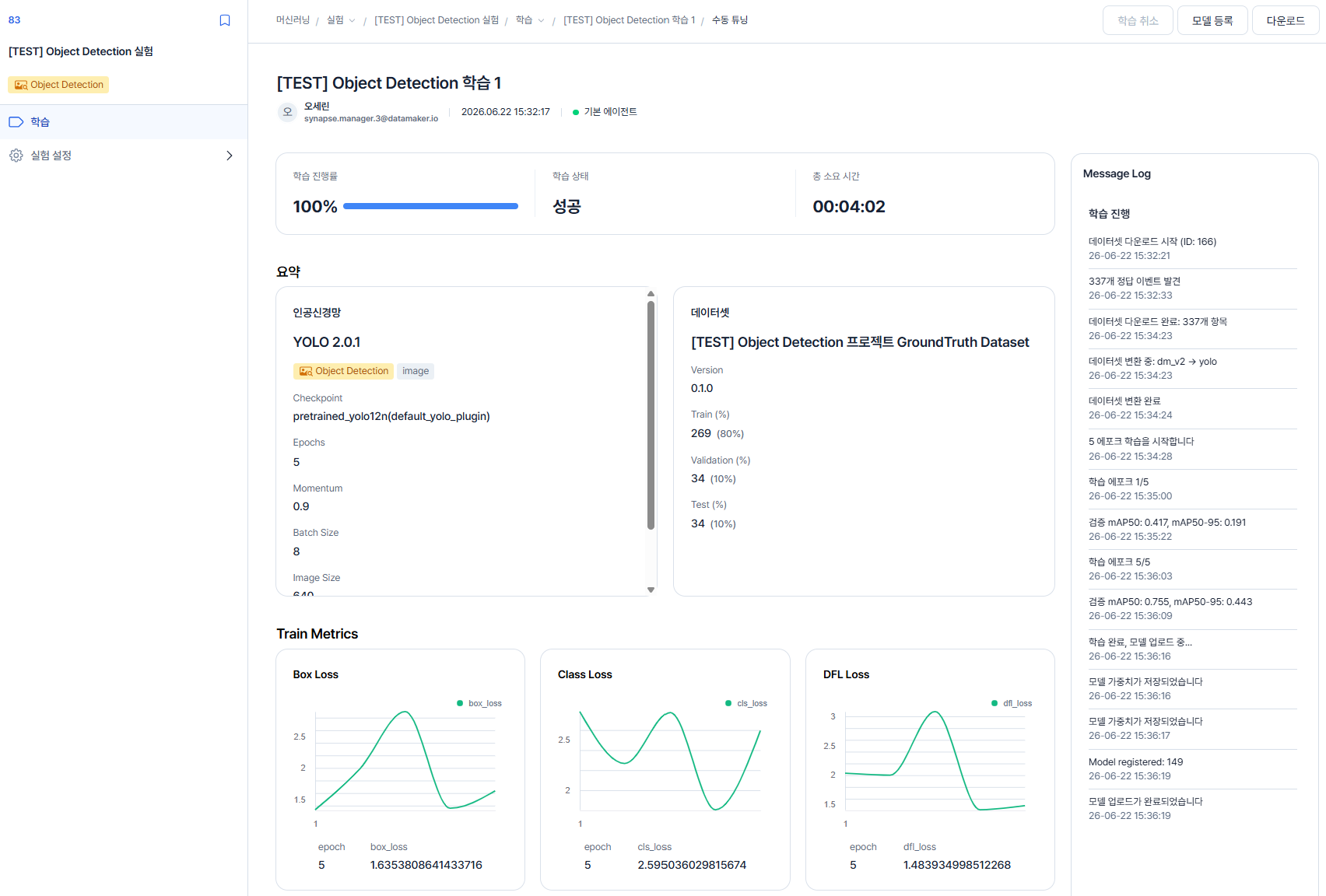Click the 학습 진행률 progress bar
Screen dimensions: 1326x896
pyautogui.click(x=430, y=206)
